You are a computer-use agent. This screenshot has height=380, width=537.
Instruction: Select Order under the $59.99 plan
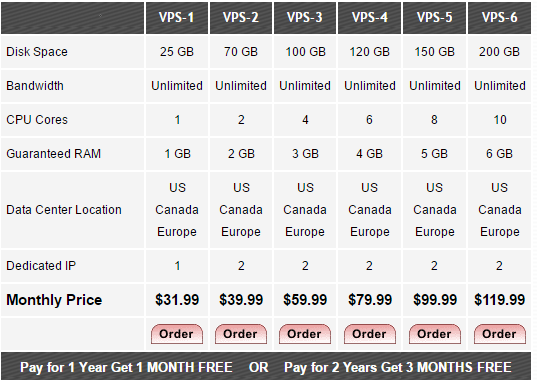(305, 334)
